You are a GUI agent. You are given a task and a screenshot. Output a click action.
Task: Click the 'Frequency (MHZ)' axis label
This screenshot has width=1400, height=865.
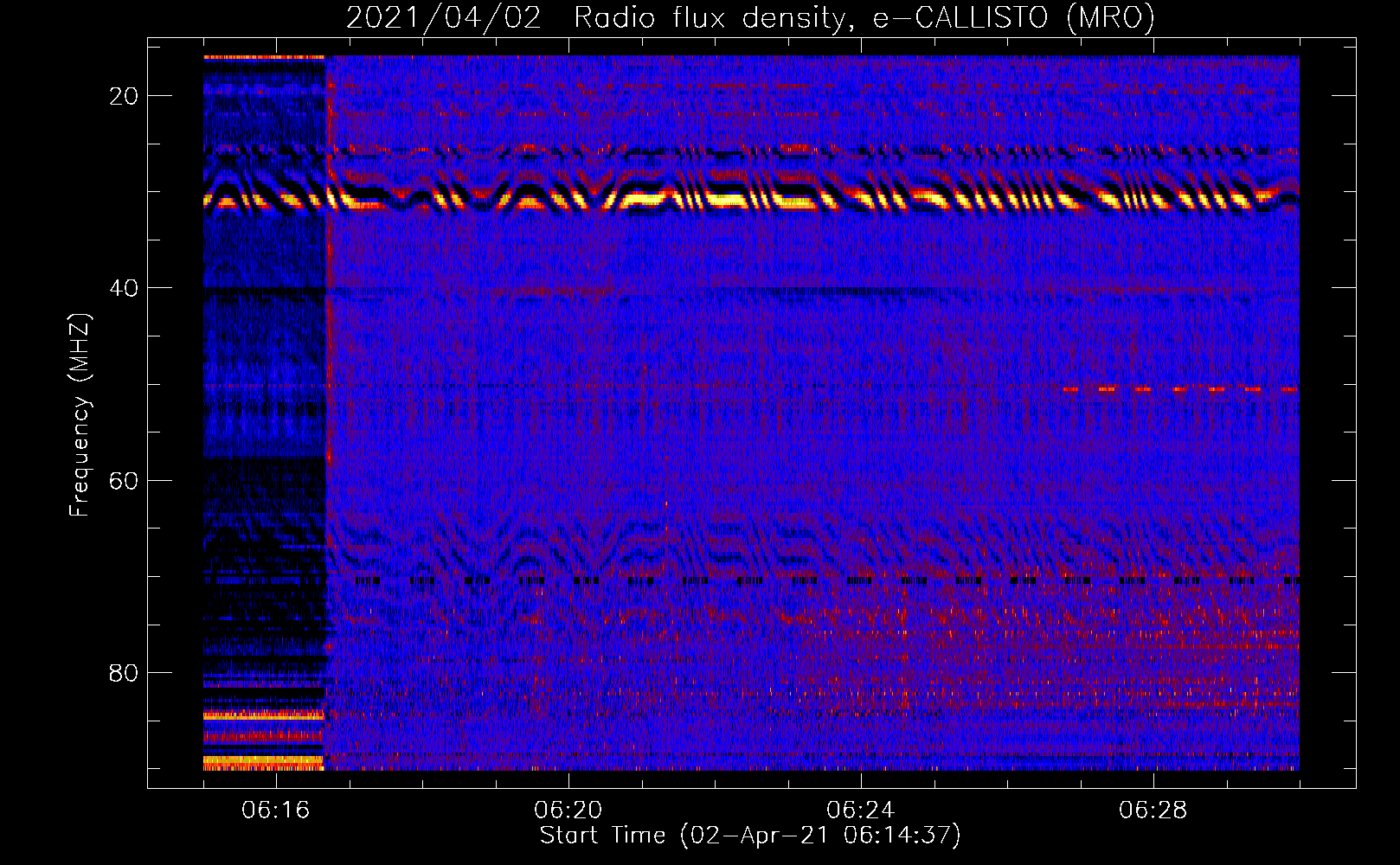(x=80, y=415)
